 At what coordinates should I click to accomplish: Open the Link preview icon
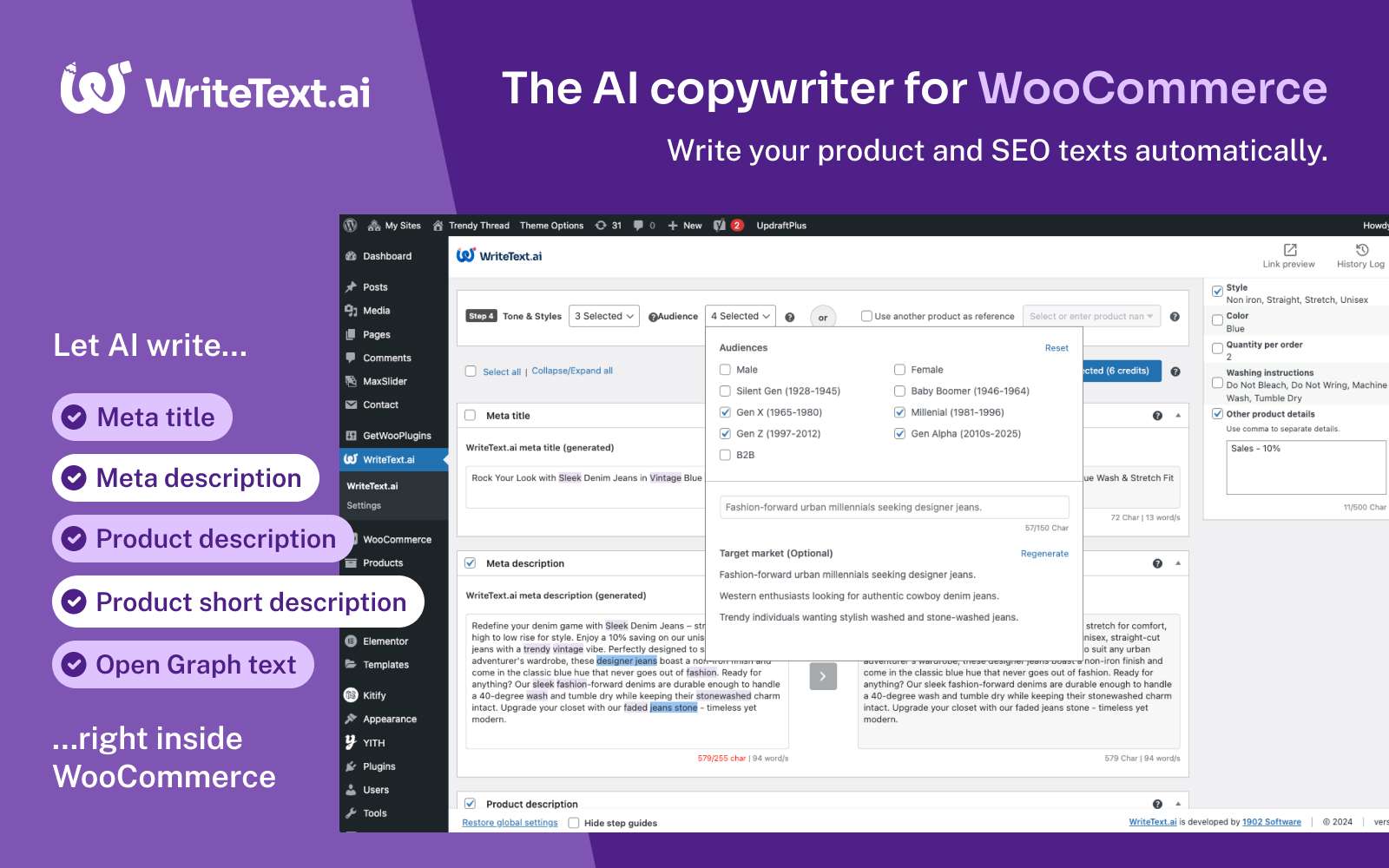[x=1288, y=253]
